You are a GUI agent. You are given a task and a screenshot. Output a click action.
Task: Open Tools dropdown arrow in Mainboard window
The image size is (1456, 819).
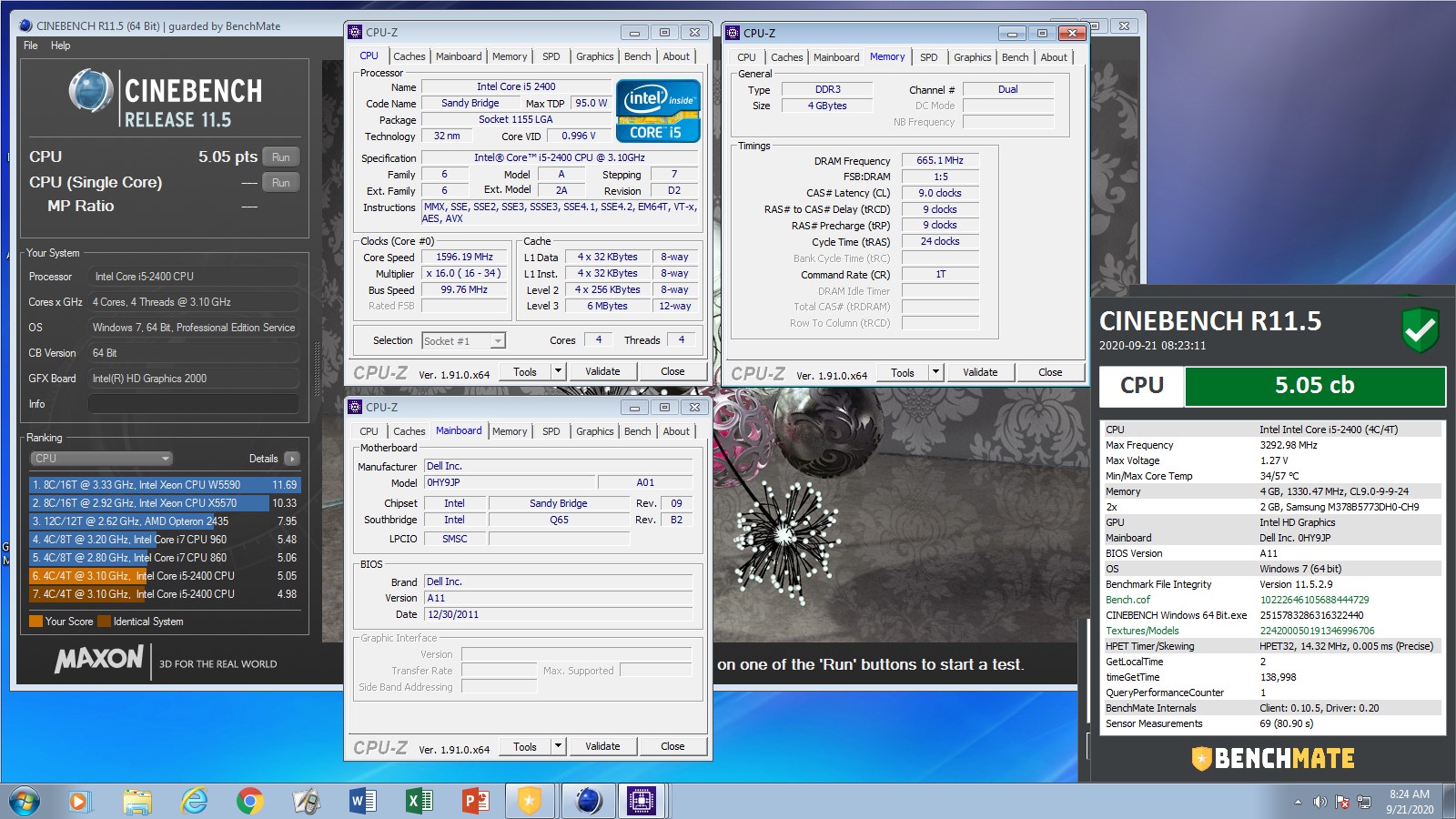[559, 746]
